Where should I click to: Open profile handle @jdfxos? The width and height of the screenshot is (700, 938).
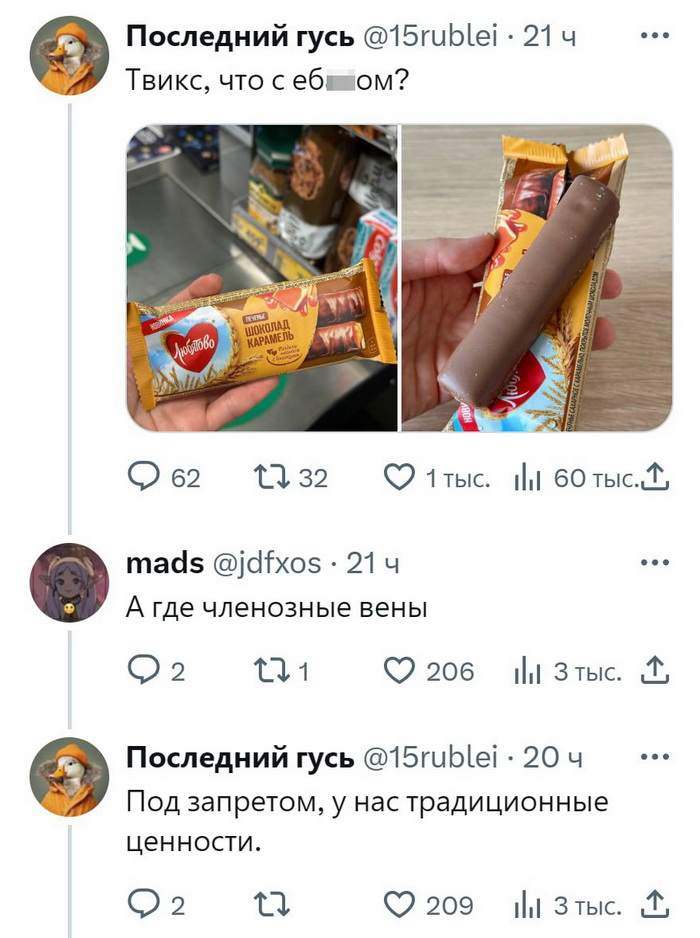267,563
